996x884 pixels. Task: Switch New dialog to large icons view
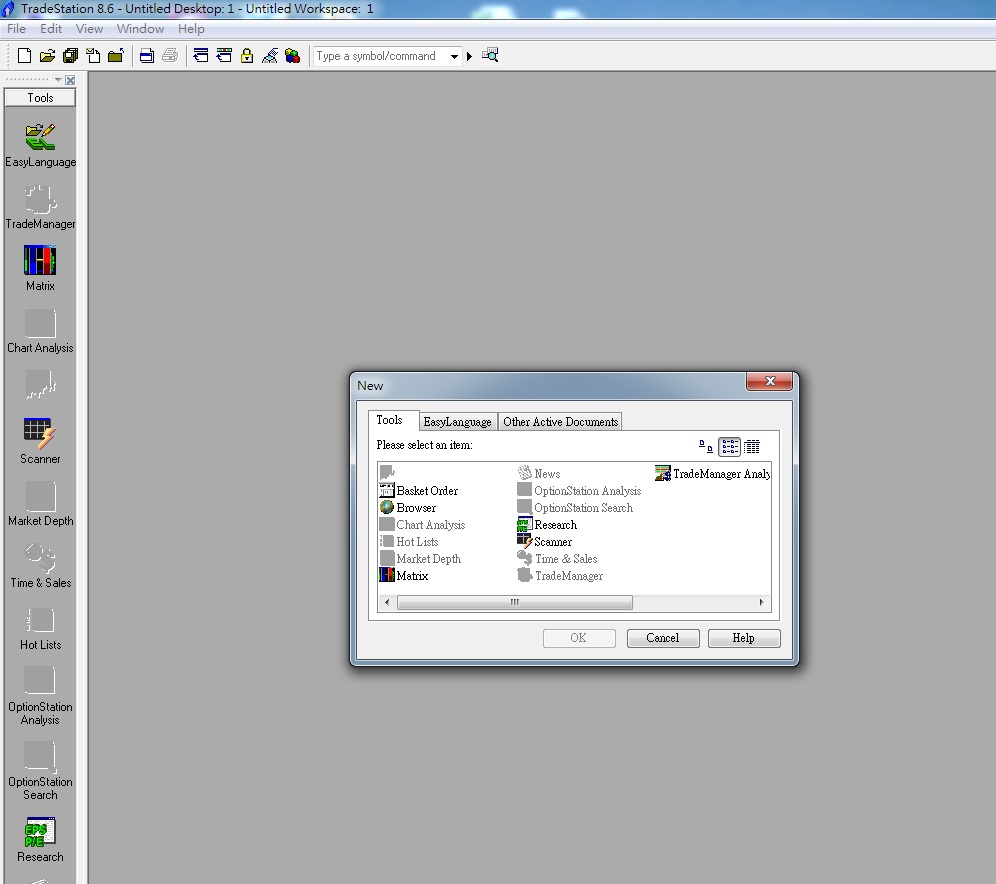tap(706, 446)
